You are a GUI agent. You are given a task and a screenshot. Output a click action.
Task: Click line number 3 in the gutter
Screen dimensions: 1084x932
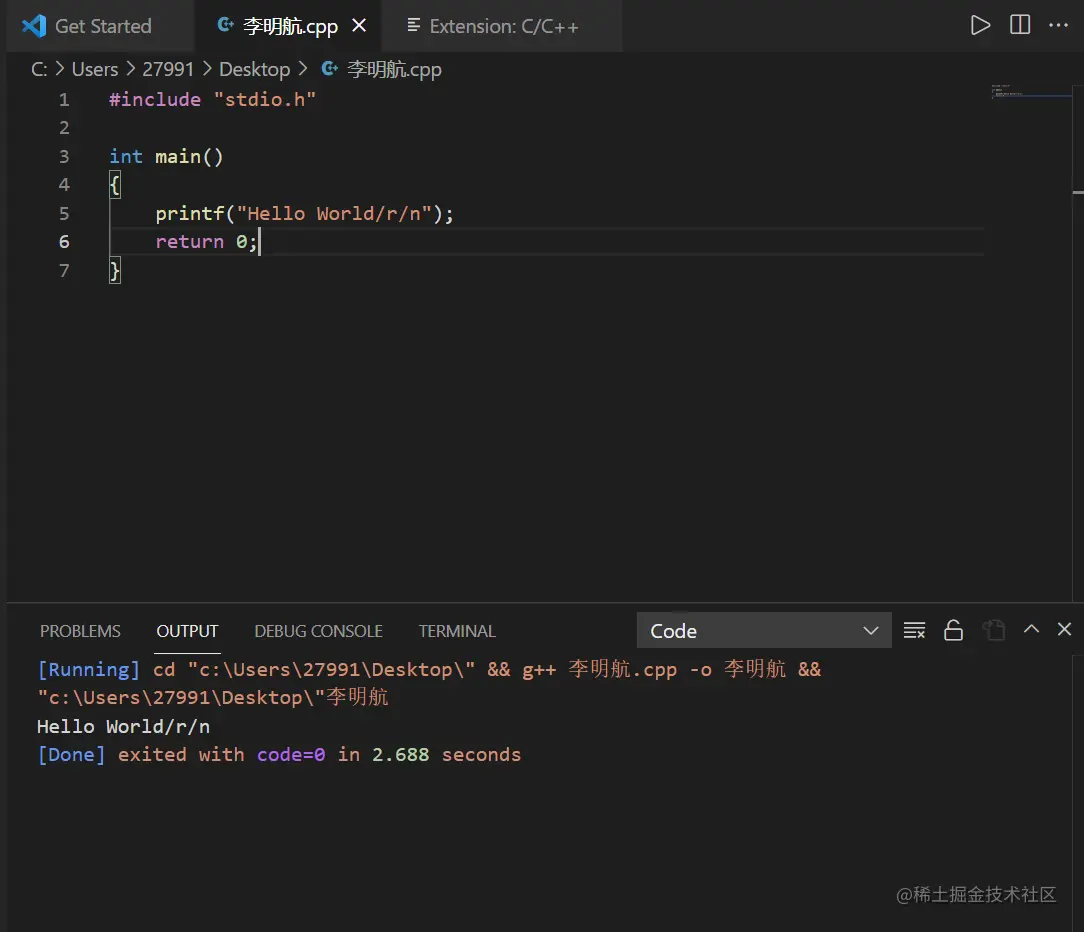pyautogui.click(x=64, y=156)
